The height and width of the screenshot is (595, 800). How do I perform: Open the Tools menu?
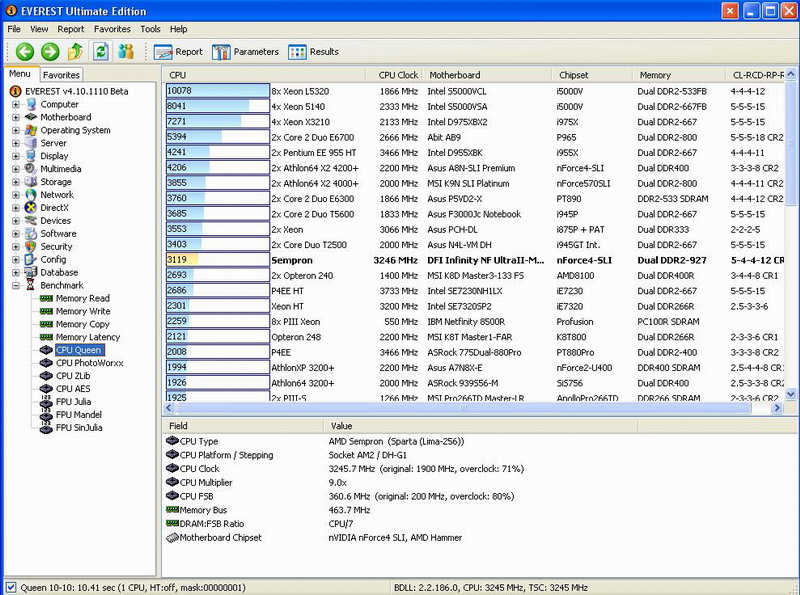coord(150,29)
